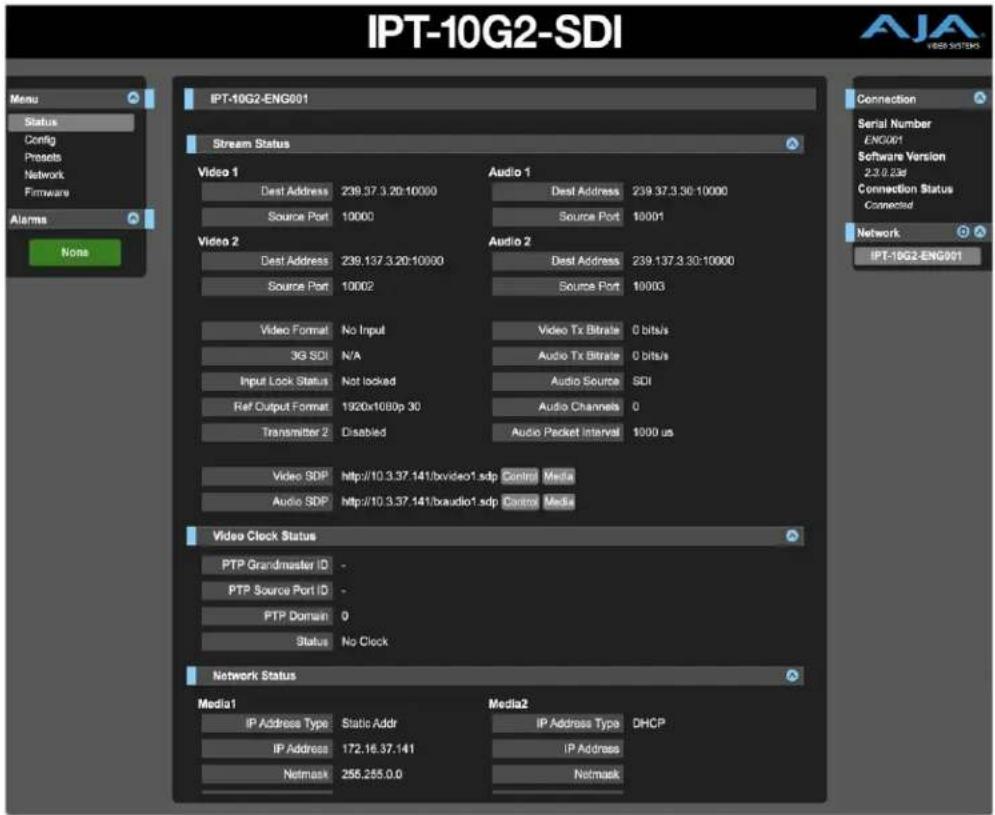
Task: Collapse the Network Status section
Action: click(x=792, y=675)
